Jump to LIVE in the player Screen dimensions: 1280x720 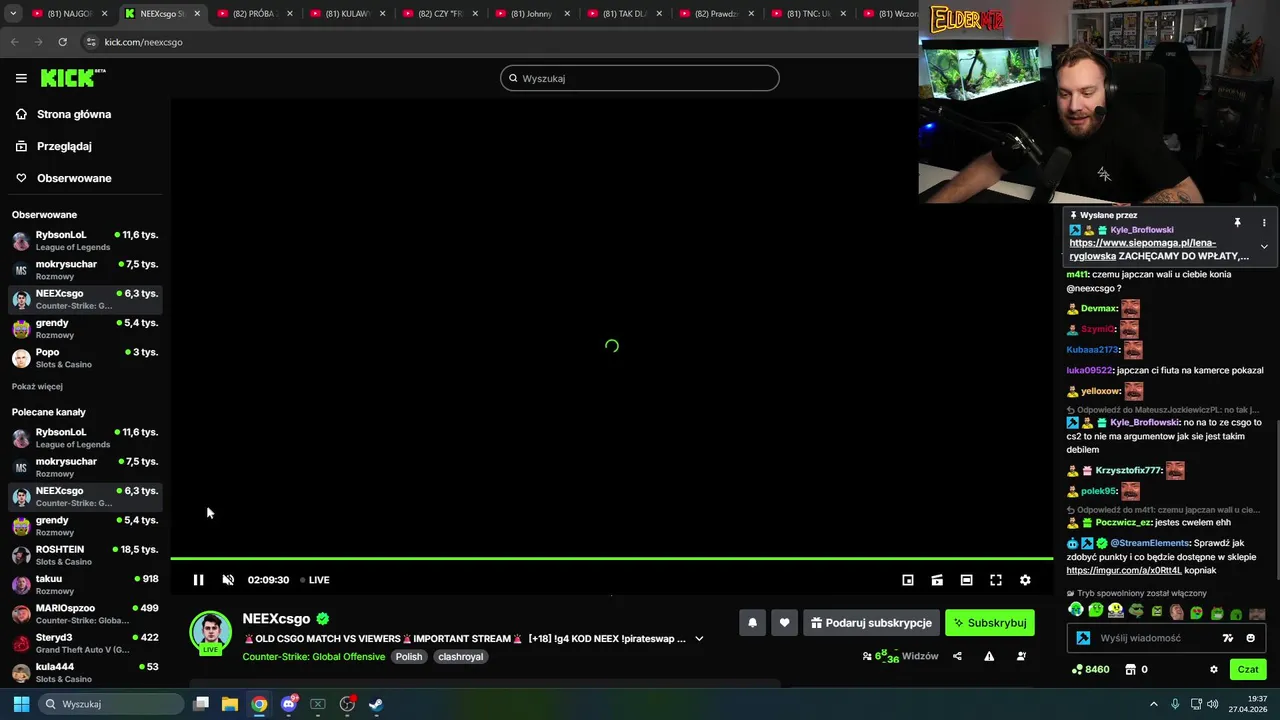pyautogui.click(x=316, y=580)
